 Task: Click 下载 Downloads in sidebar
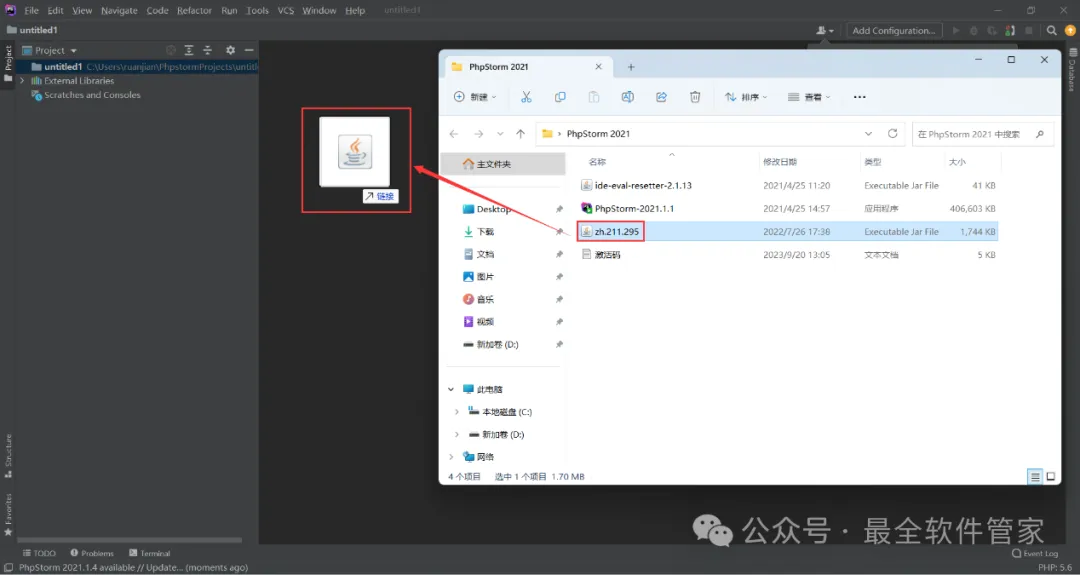click(x=486, y=232)
